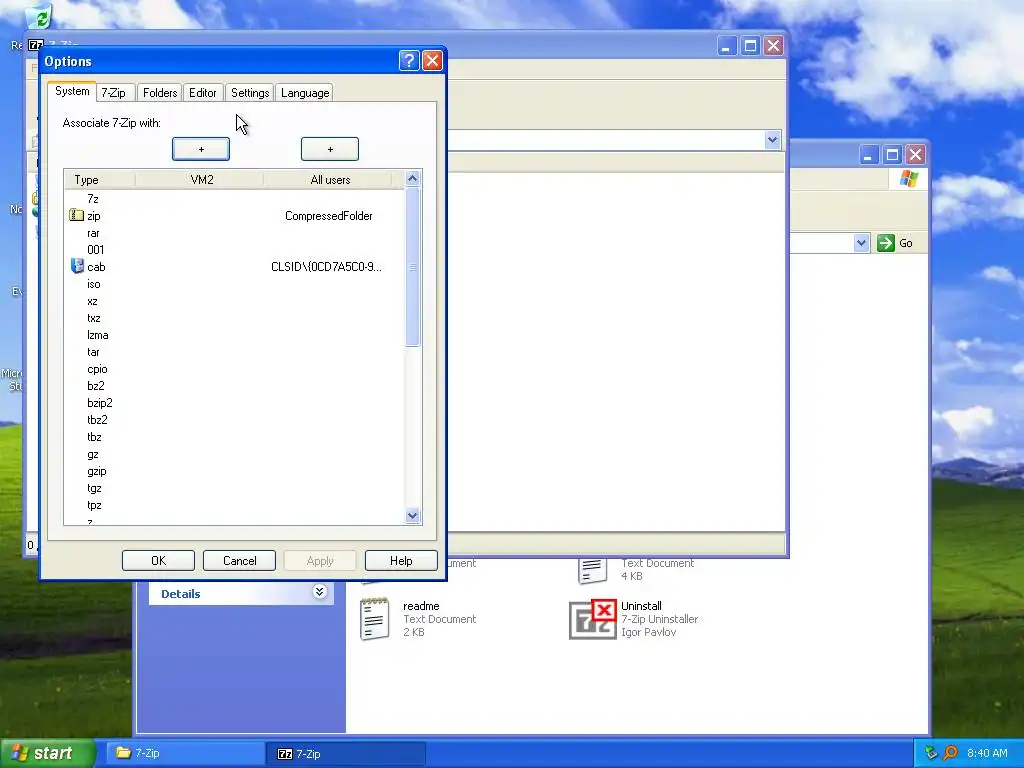The height and width of the screenshot is (768, 1024).
Task: Open the Start menu
Action: point(48,753)
